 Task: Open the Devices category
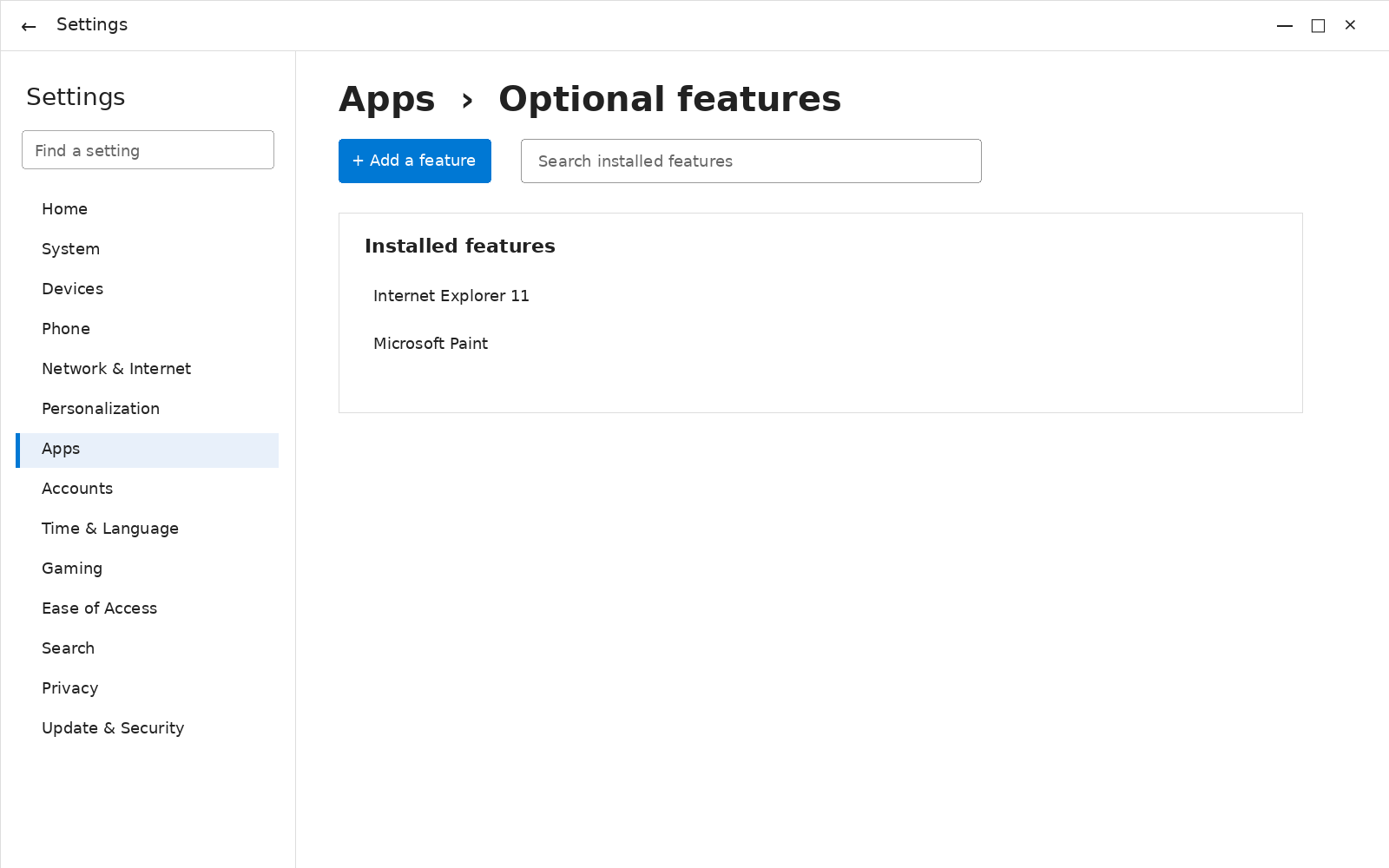pos(148,289)
